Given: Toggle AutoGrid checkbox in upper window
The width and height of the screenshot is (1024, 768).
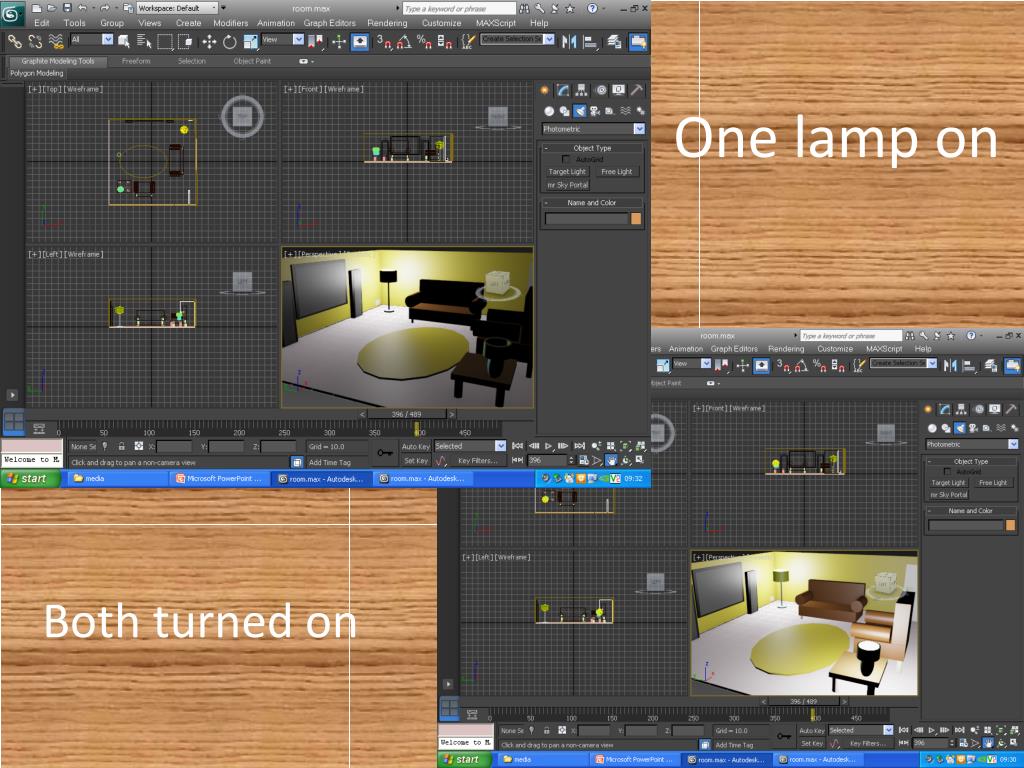Looking at the screenshot, I should (x=566, y=159).
